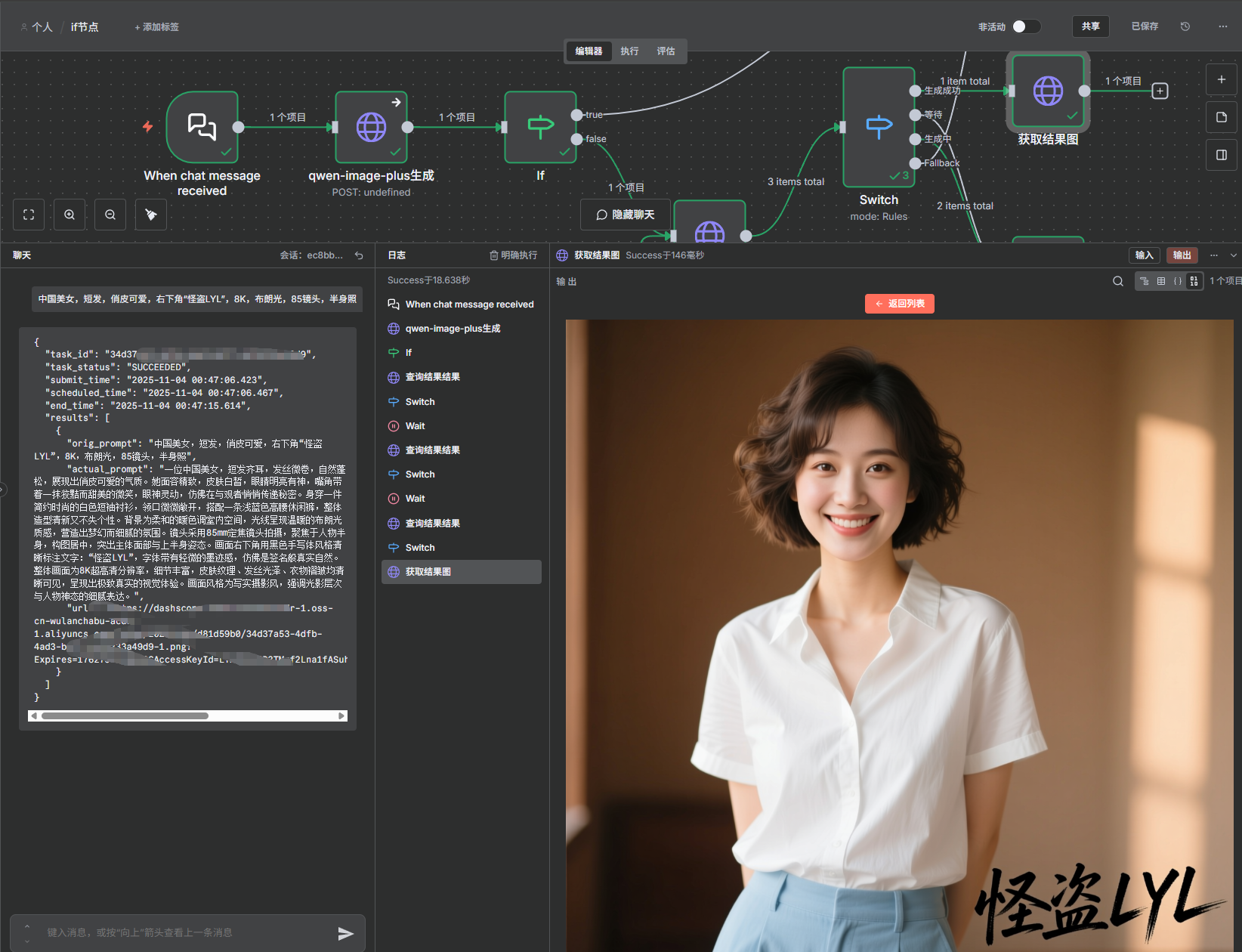Zoom out on the workflow canvas
The width and height of the screenshot is (1242, 952).
point(110,215)
